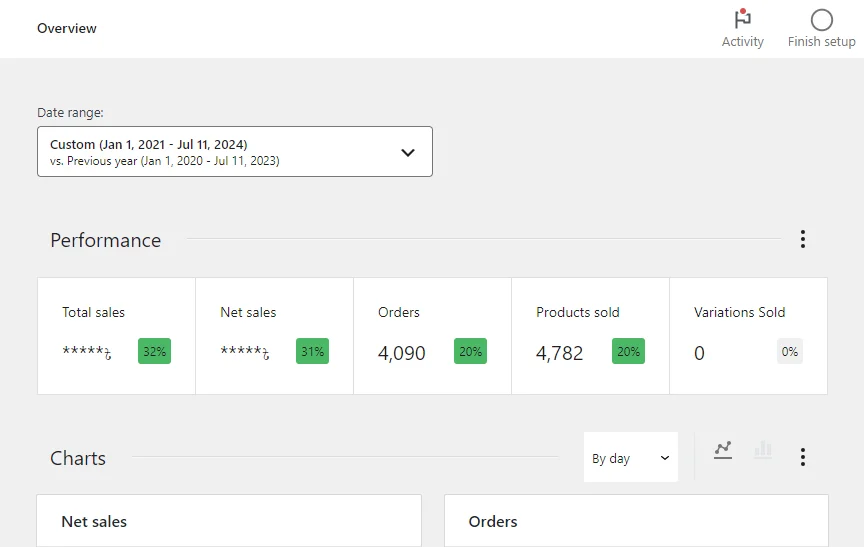Click the 0% Variations Sold badge

[x=789, y=351]
